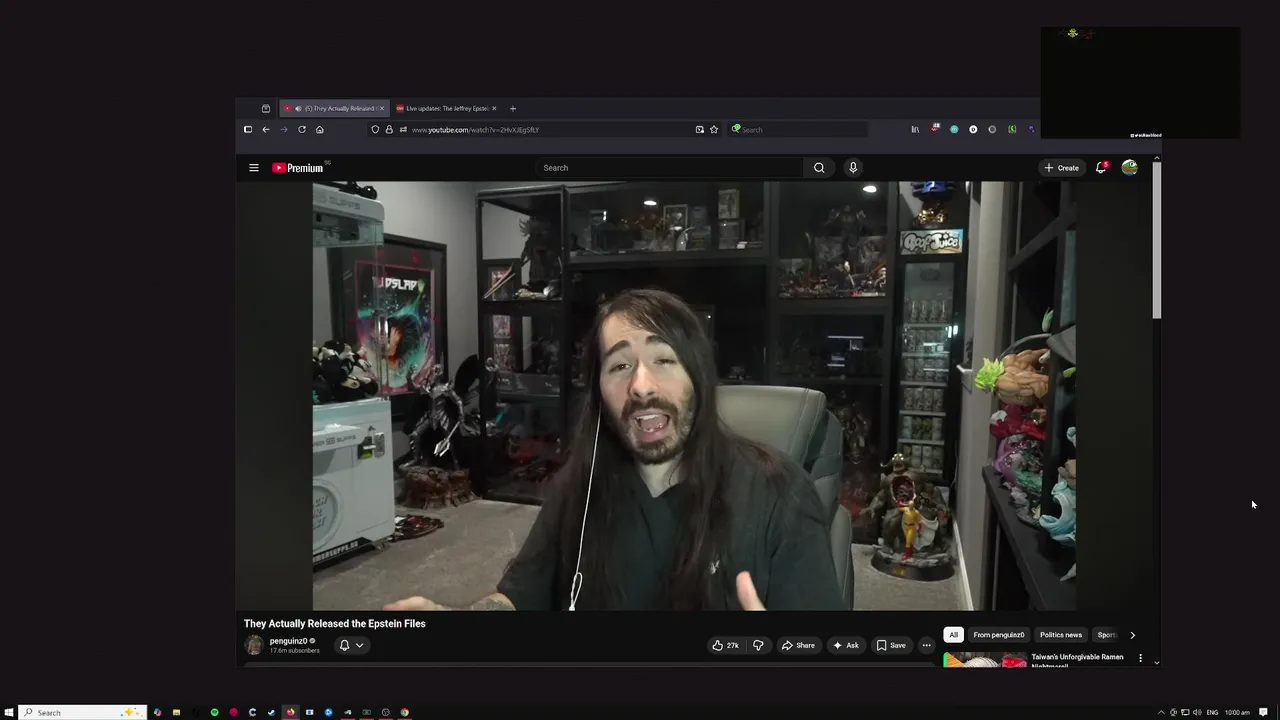Click ENG language indicator in taskbar

click(1212, 712)
